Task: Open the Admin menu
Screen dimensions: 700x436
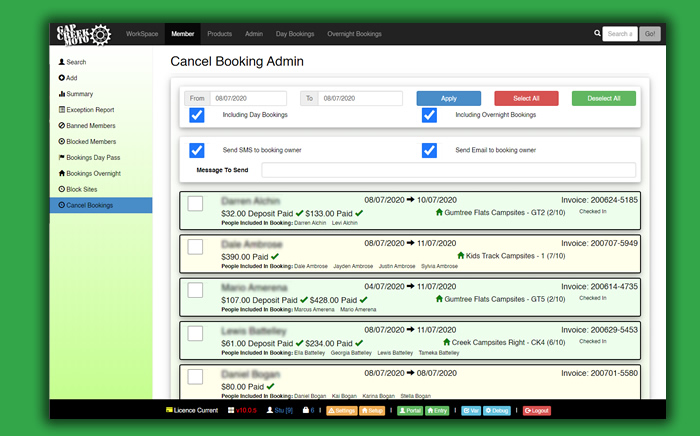Action: coord(254,34)
